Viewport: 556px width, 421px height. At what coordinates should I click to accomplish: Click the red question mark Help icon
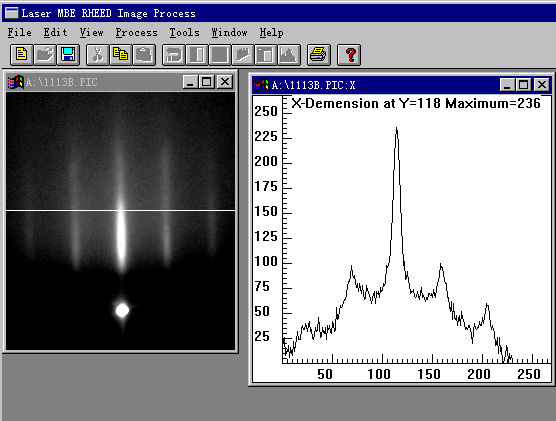(349, 55)
